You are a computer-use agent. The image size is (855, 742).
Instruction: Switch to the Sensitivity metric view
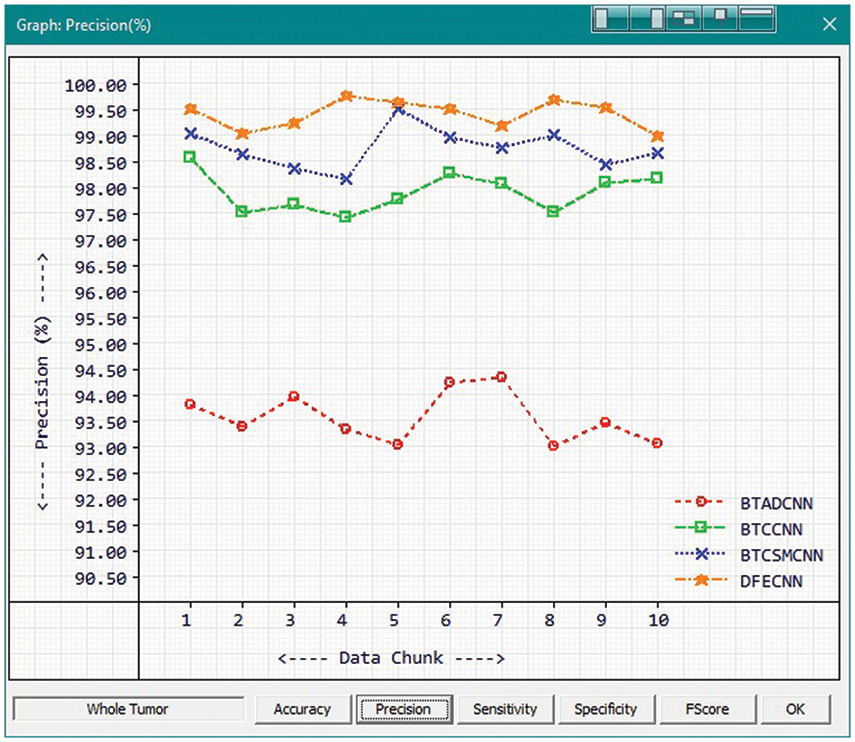pyautogui.click(x=505, y=709)
